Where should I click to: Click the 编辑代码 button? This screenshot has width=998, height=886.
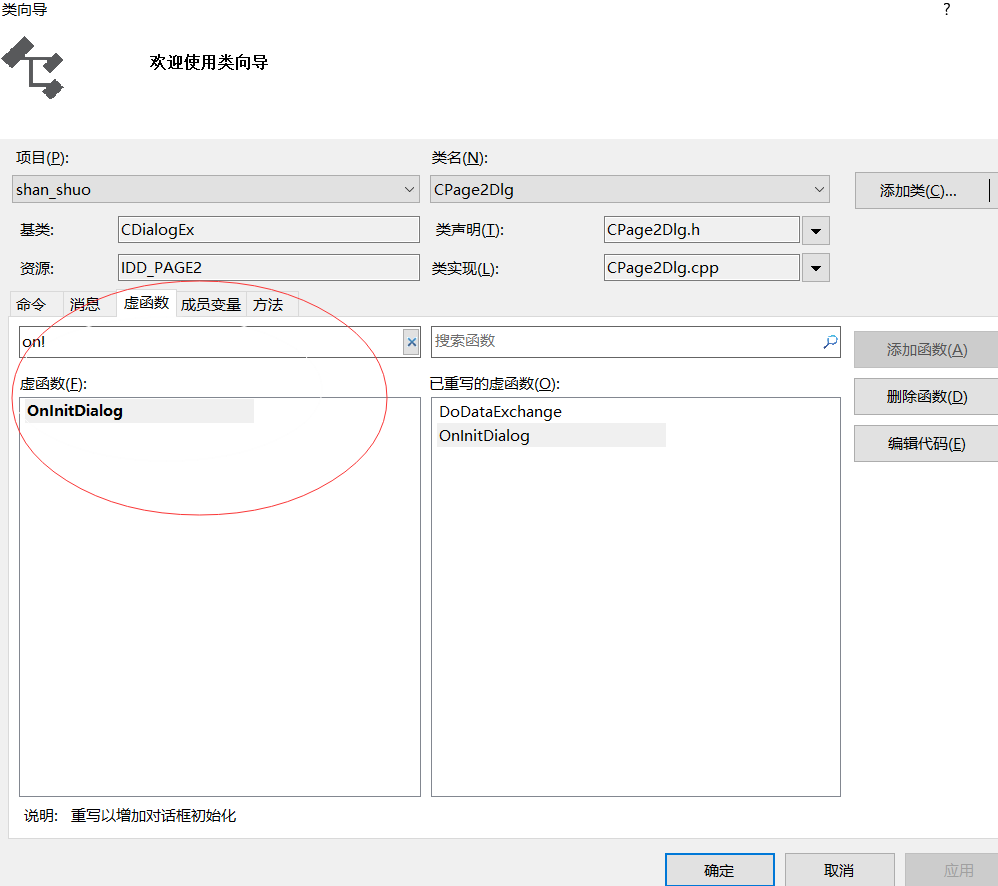pos(924,443)
